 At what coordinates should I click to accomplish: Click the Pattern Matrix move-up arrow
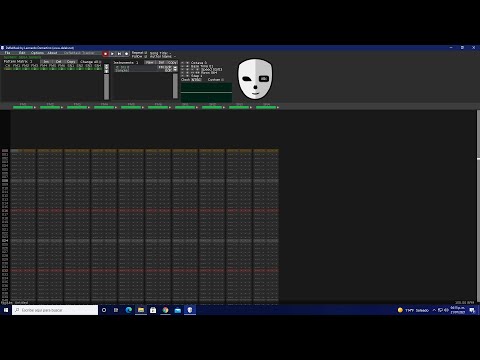106,66
